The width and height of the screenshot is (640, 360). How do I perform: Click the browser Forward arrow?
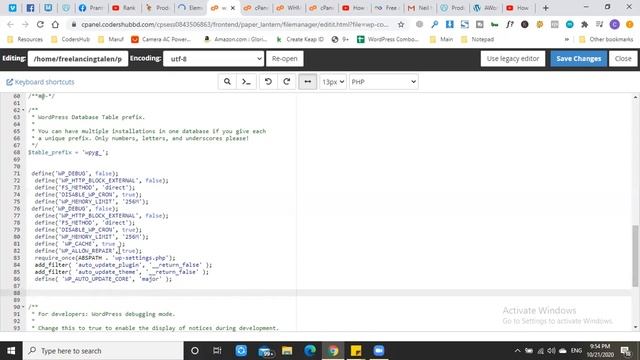(25, 24)
